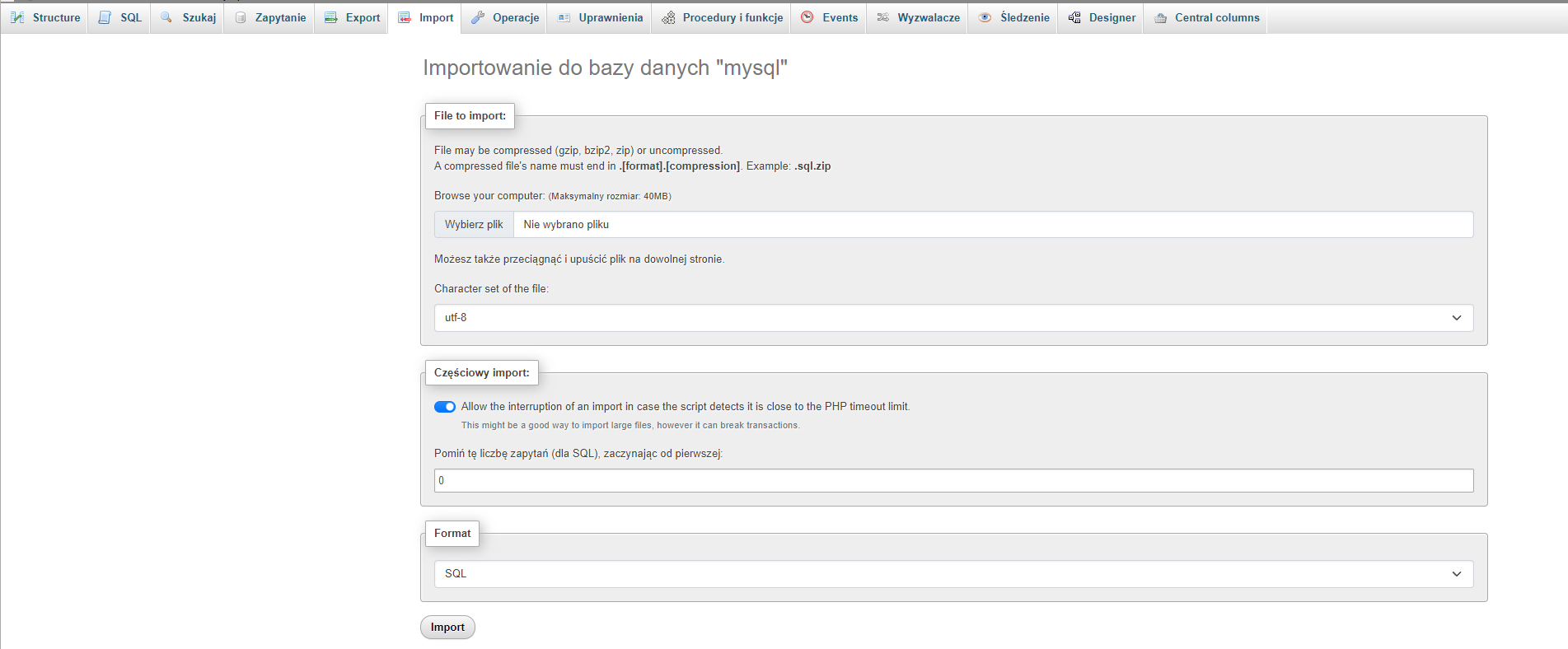Click the Designer tab icon
This screenshot has height=649, width=1568.
click(x=1074, y=17)
